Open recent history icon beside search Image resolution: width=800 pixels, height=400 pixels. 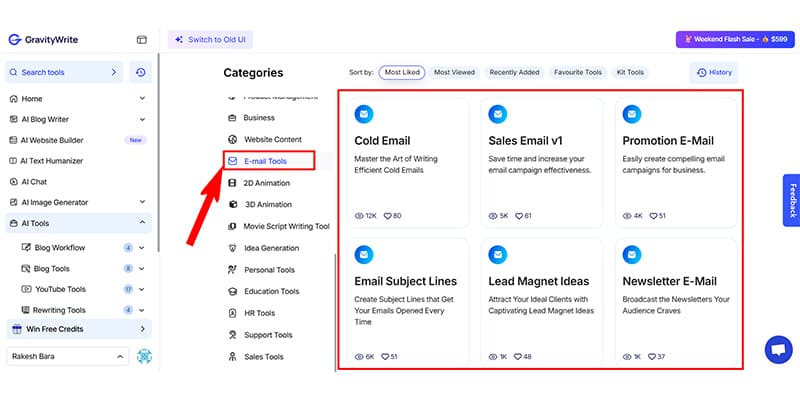pos(141,72)
